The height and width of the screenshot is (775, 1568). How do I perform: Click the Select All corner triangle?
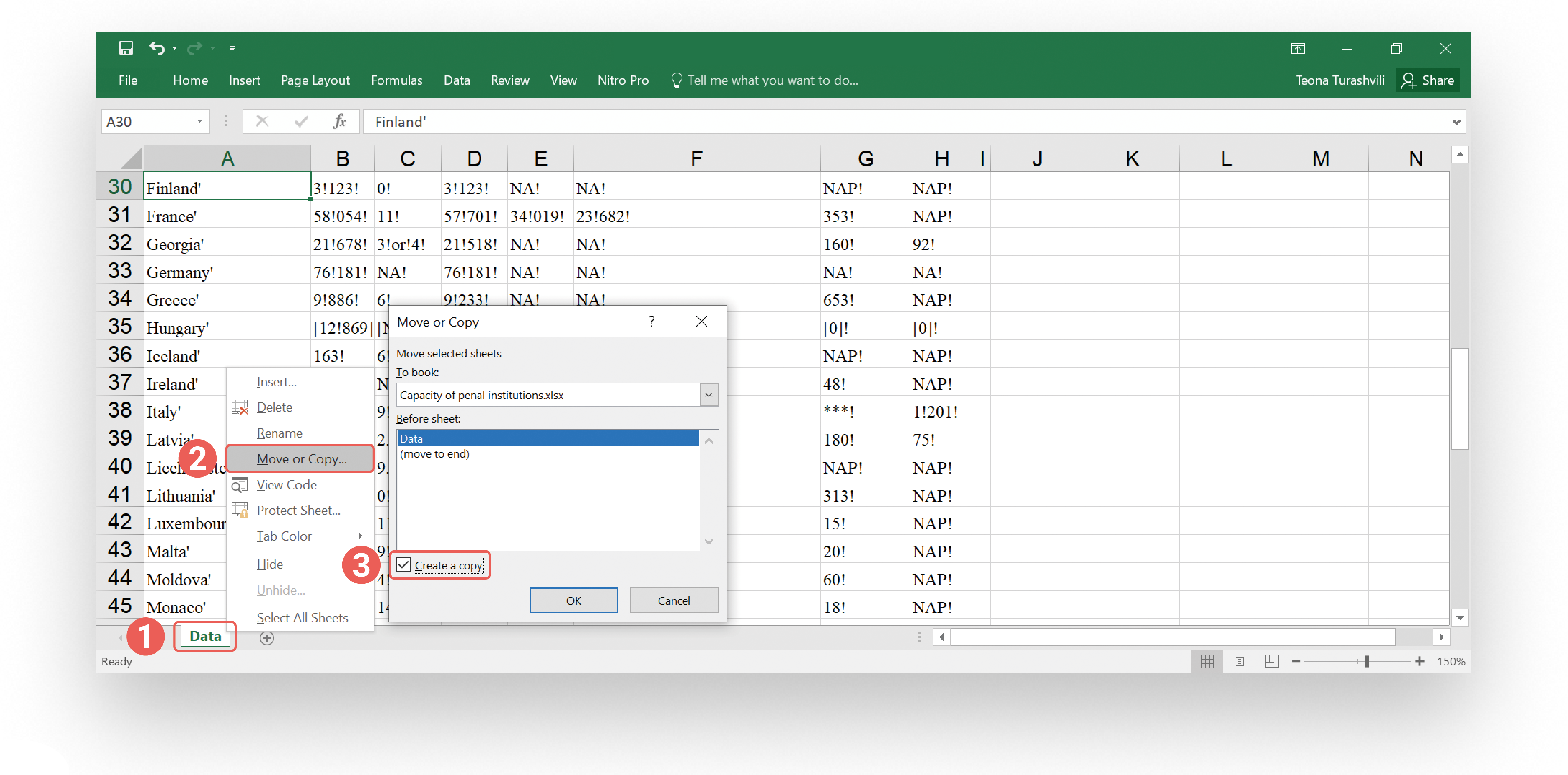131,158
